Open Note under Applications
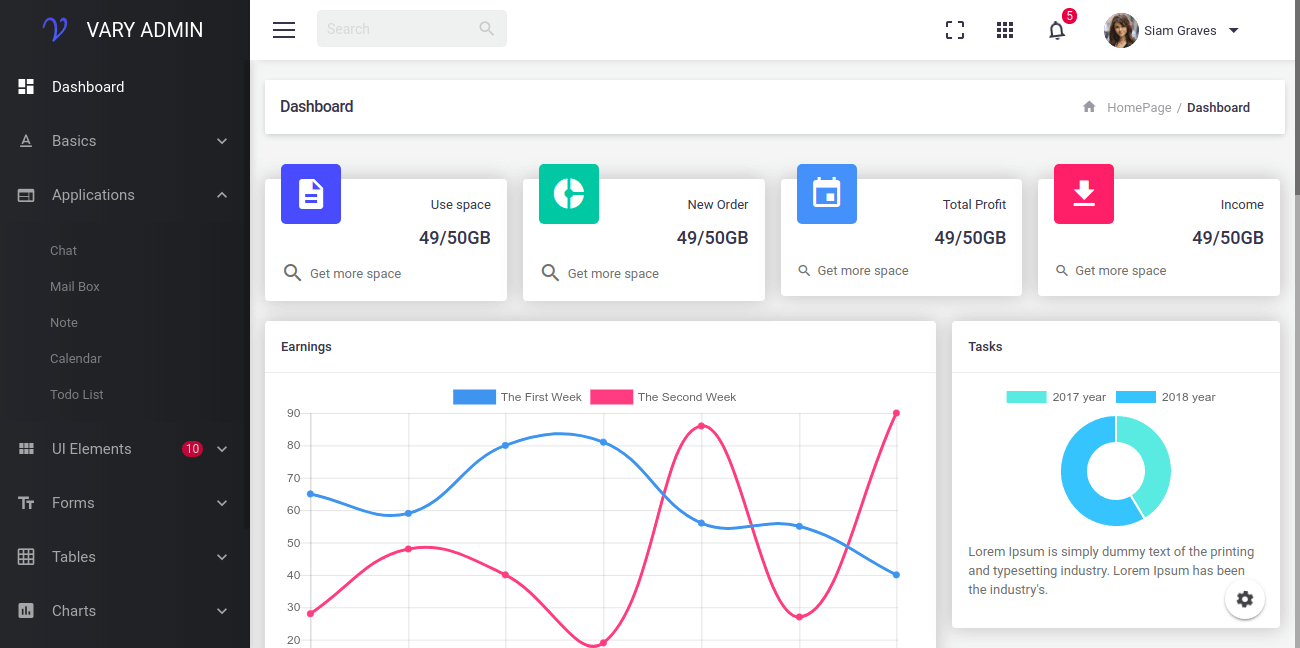Image resolution: width=1300 pixels, height=648 pixels. pos(64,323)
